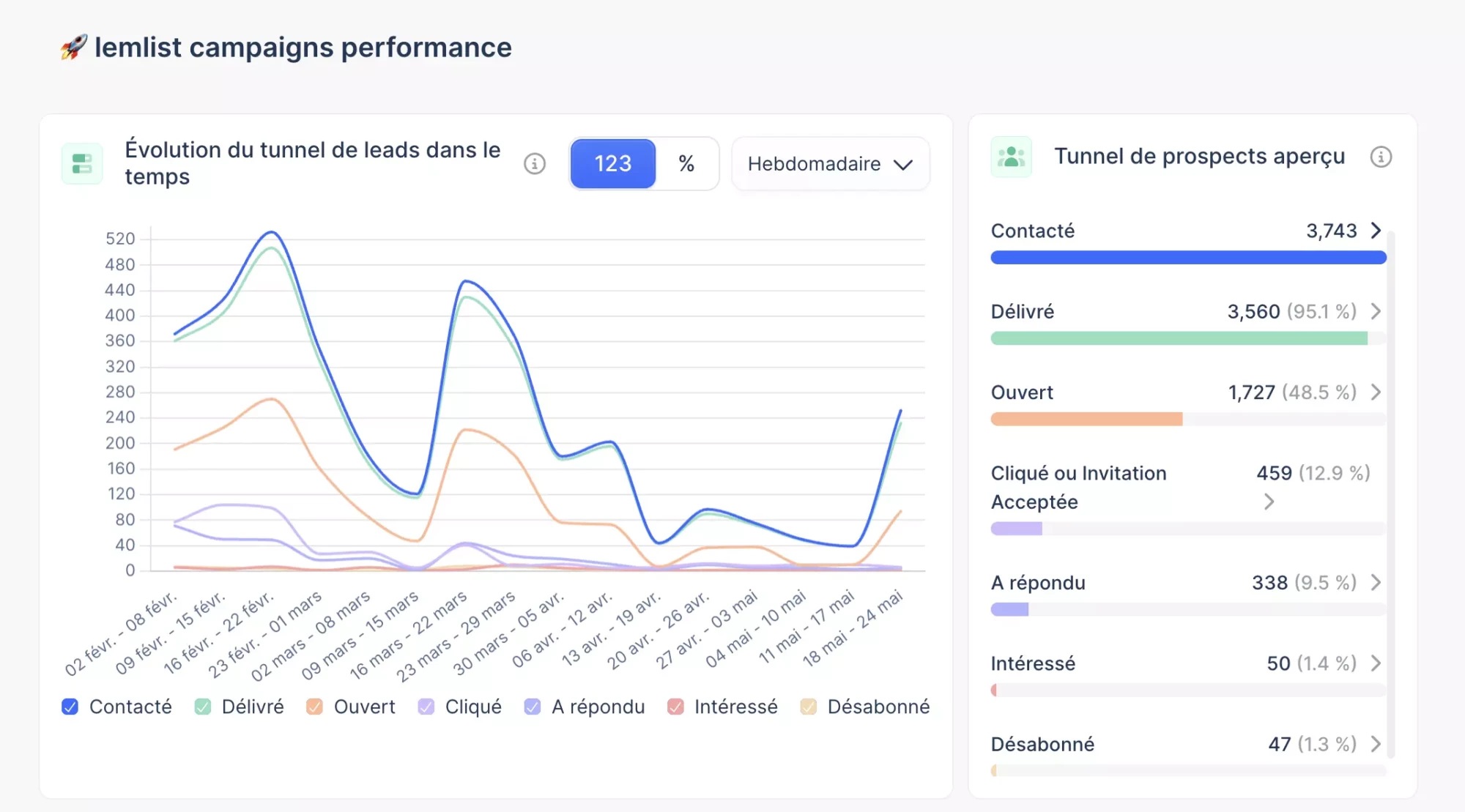Click the funnel evolution chart icon

[x=82, y=163]
